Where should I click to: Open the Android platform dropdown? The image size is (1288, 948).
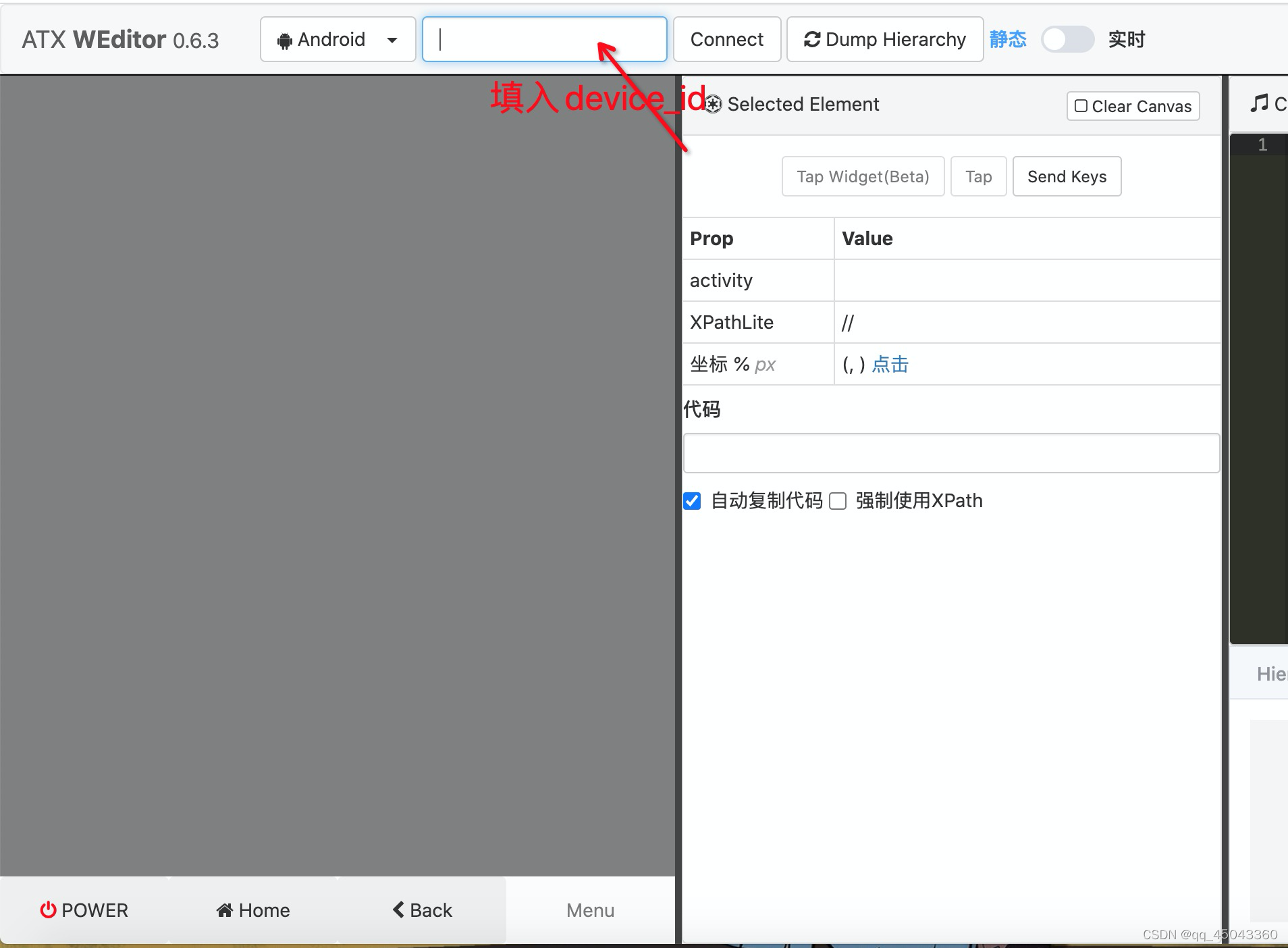(392, 39)
